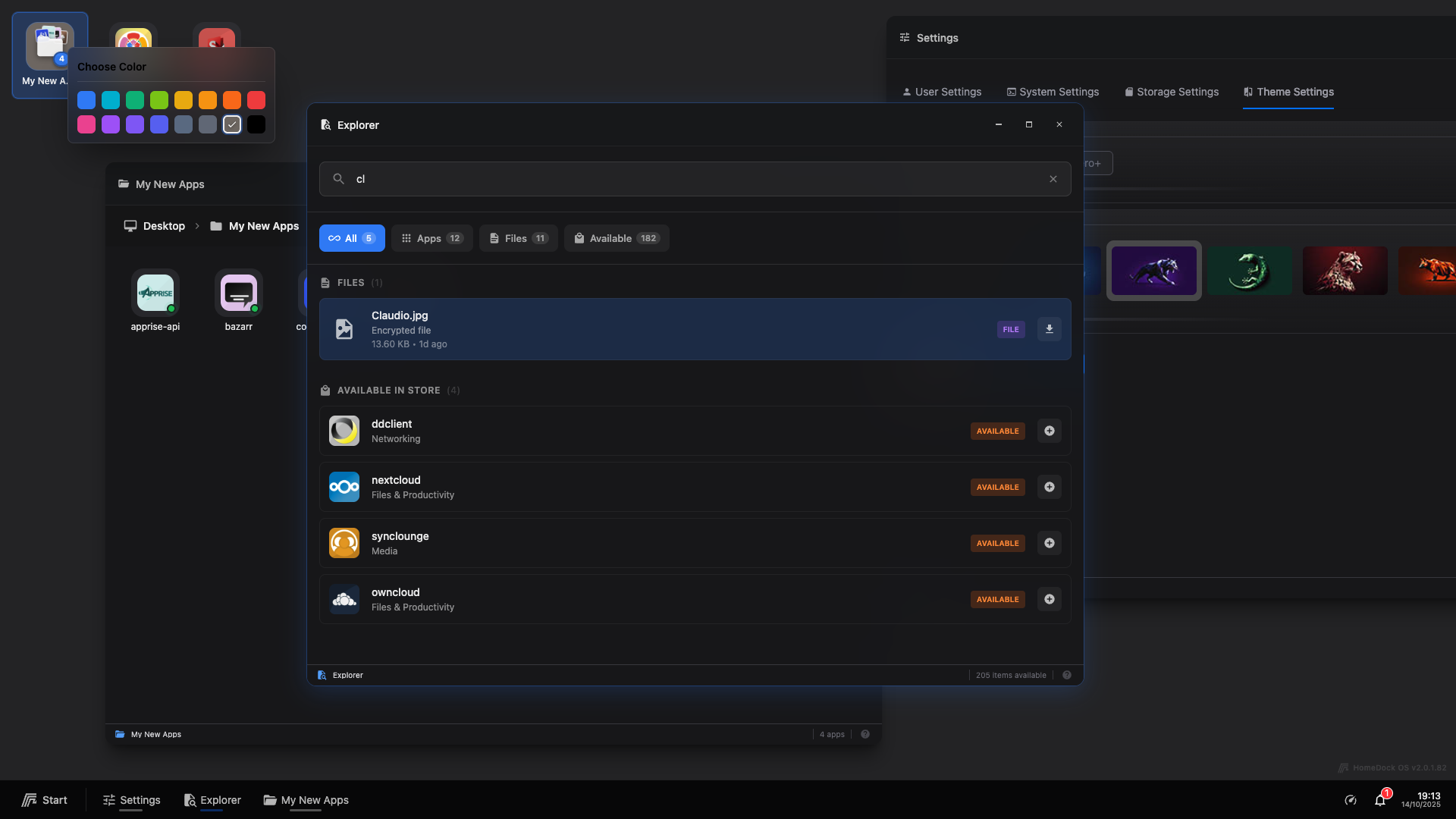
Task: Filter results by Available items
Action: pos(616,238)
